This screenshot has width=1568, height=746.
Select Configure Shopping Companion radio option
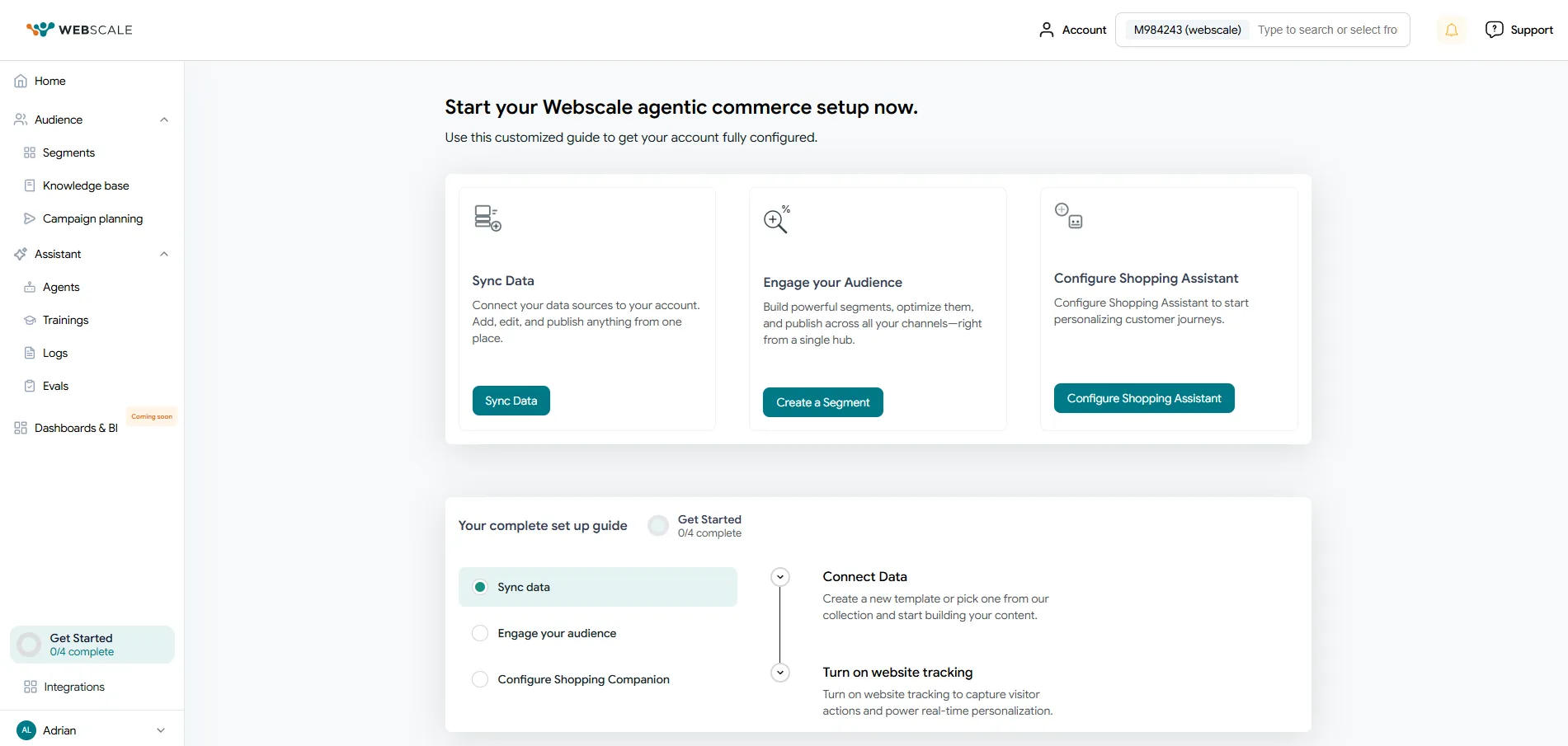pyautogui.click(x=480, y=679)
